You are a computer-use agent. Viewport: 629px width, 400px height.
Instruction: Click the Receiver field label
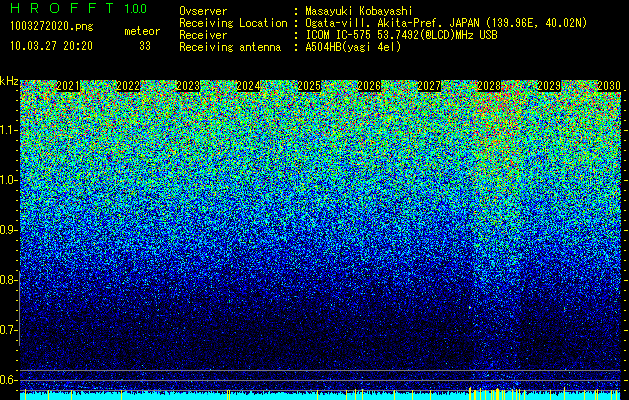point(203,35)
